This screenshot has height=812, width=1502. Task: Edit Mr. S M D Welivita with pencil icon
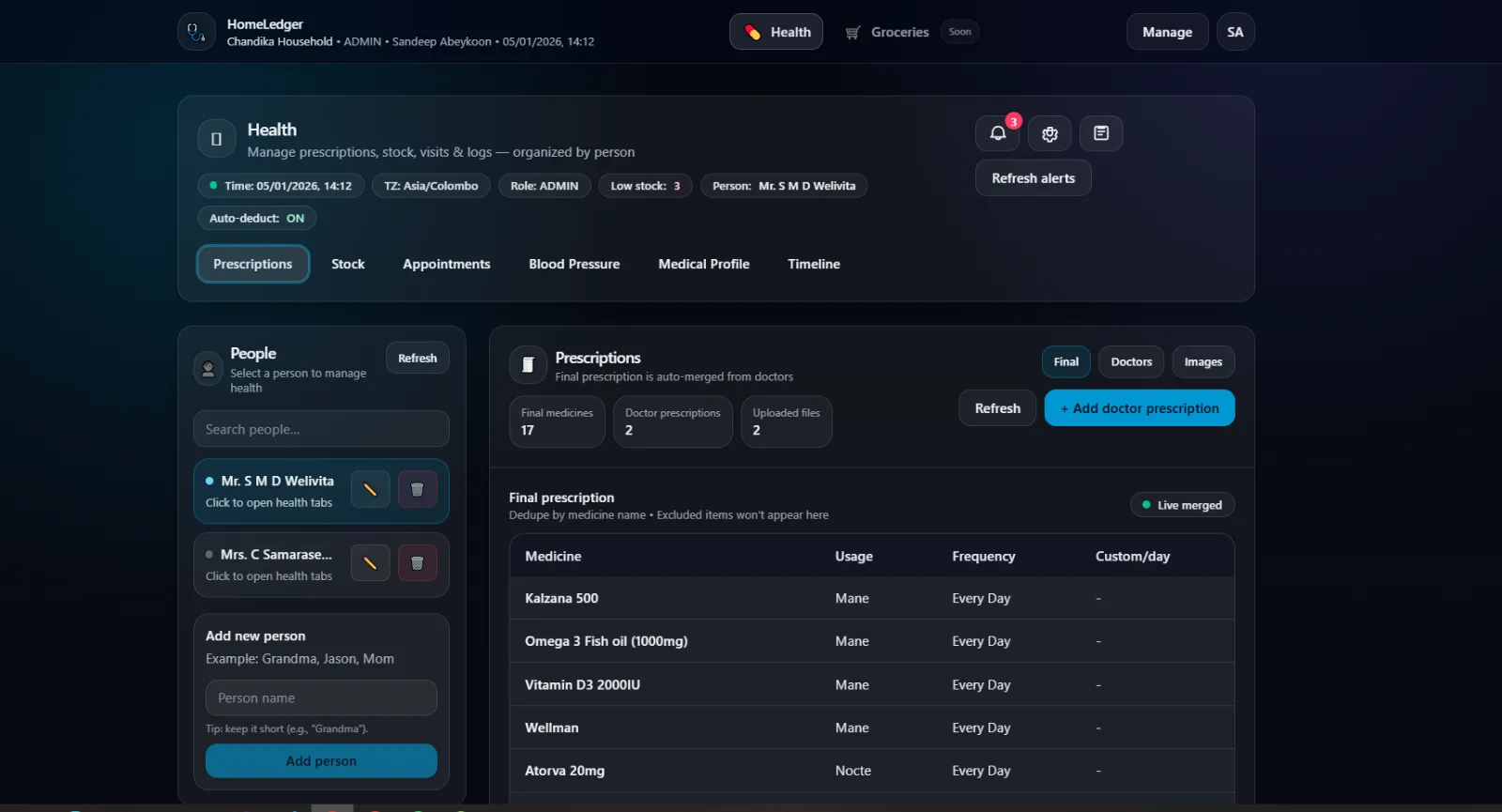[x=370, y=489]
